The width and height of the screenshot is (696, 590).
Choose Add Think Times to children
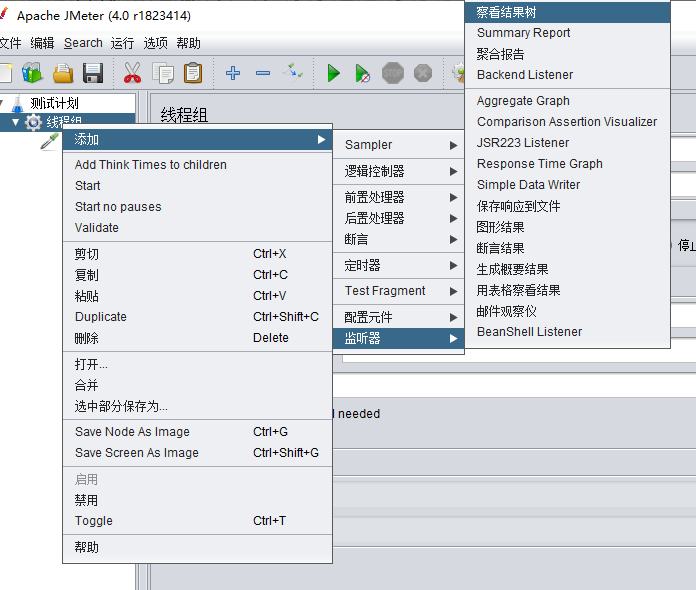[198, 165]
